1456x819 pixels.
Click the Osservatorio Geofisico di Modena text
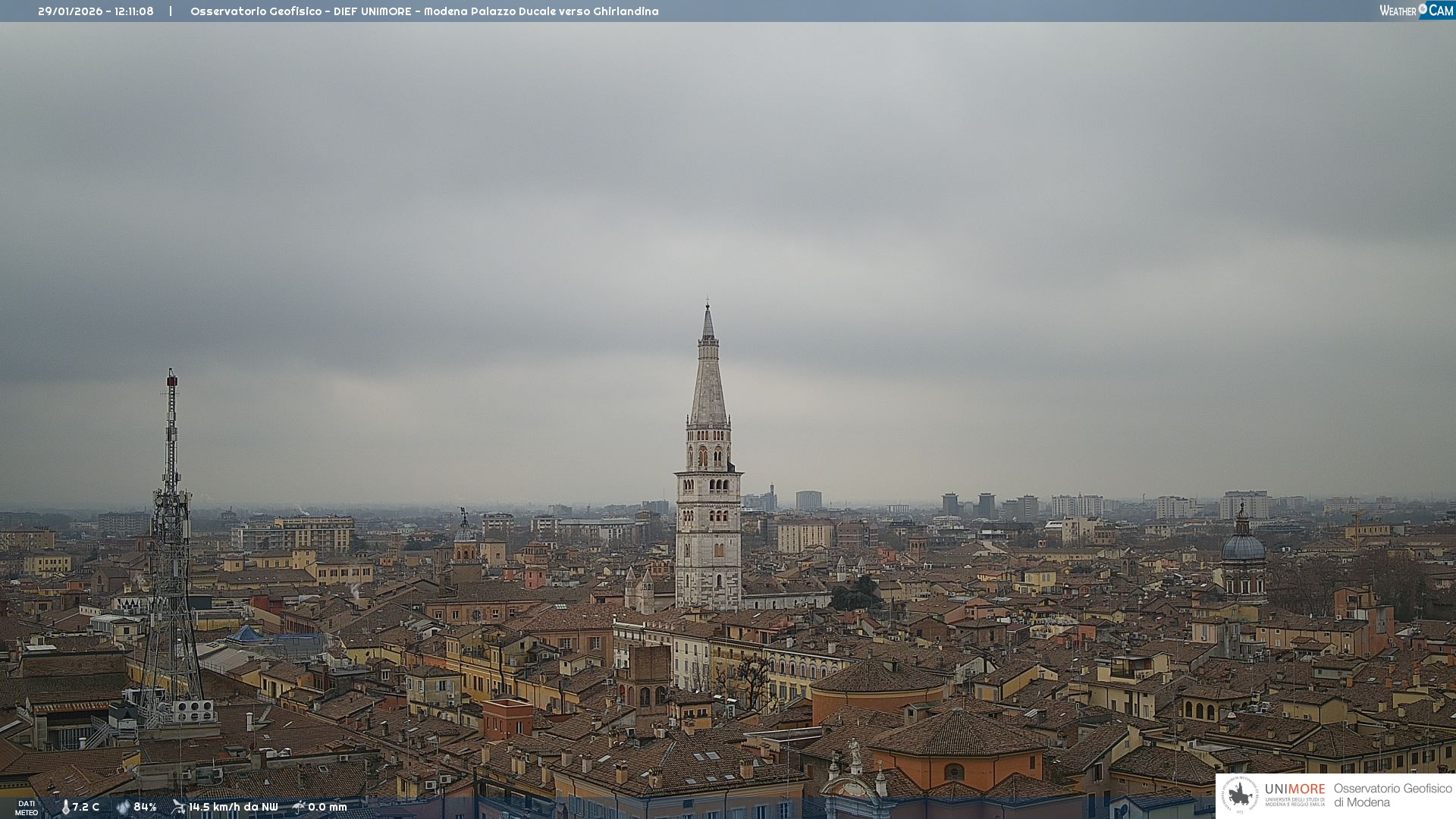tap(1392, 795)
